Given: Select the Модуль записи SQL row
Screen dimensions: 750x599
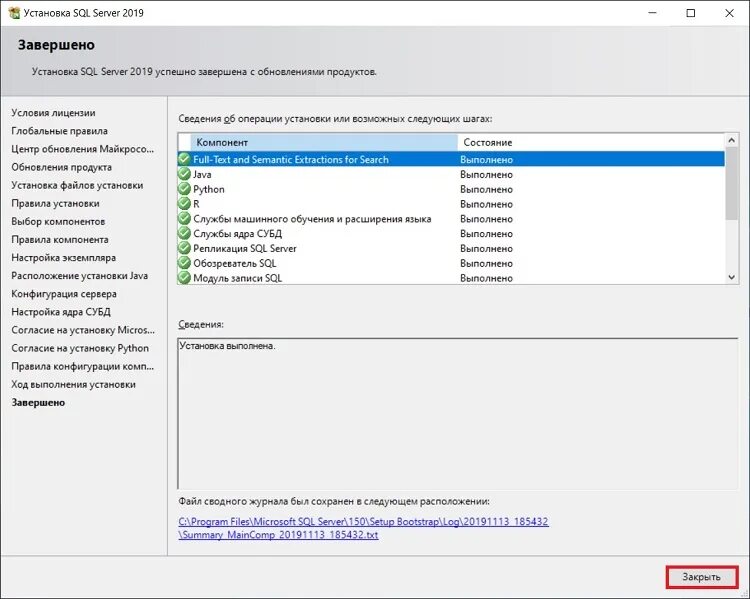Looking at the screenshot, I should (x=451, y=277).
